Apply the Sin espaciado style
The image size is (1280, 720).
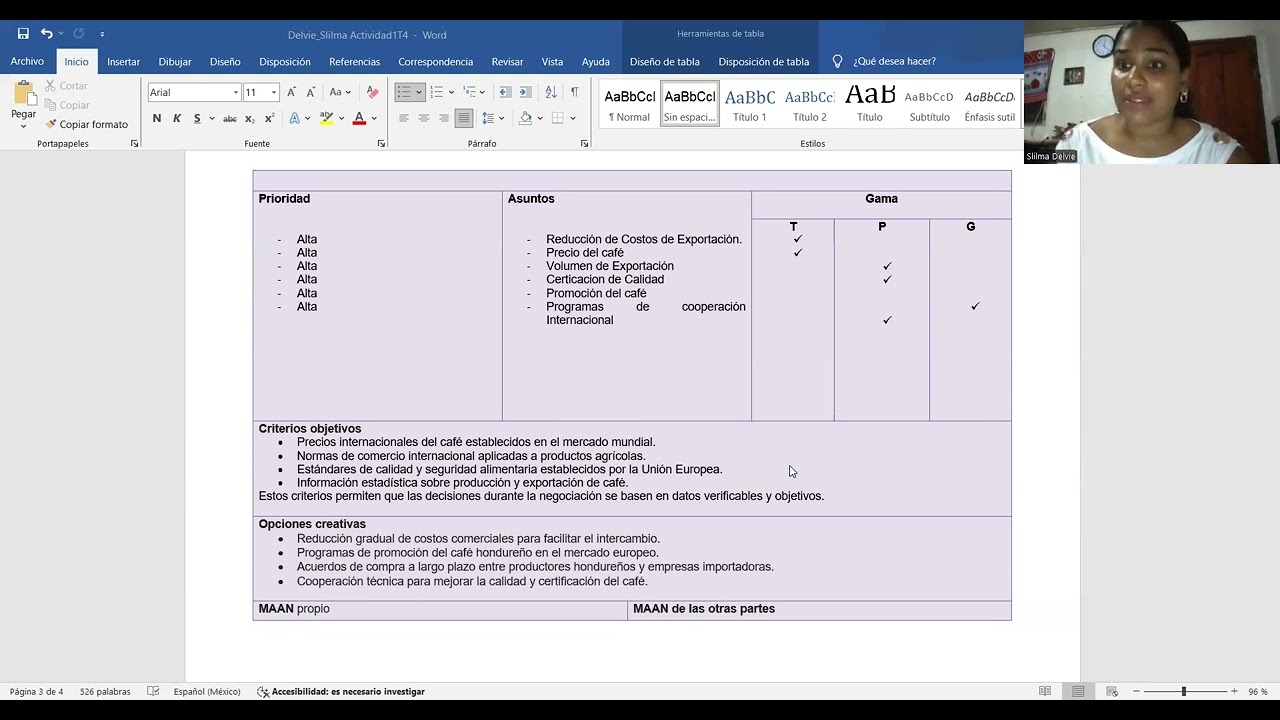[690, 104]
